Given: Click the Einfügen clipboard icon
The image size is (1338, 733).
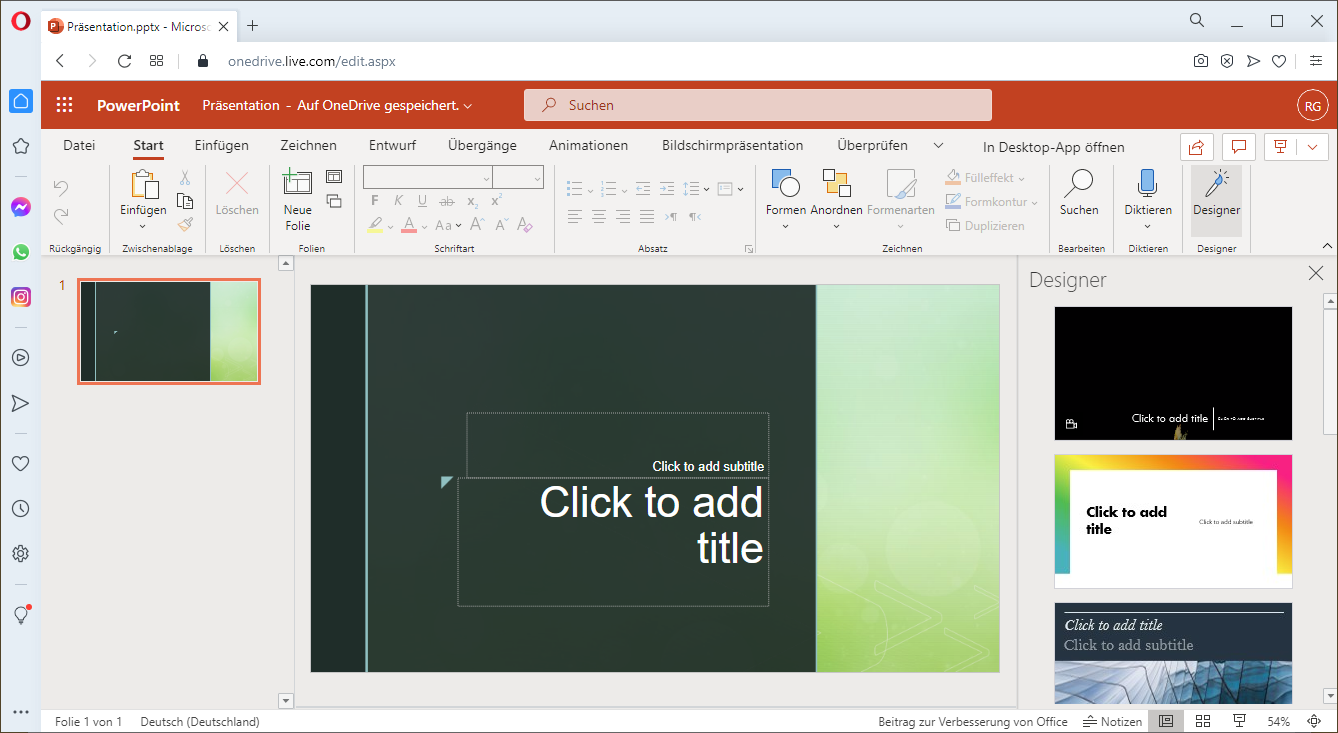Looking at the screenshot, I should (x=144, y=185).
